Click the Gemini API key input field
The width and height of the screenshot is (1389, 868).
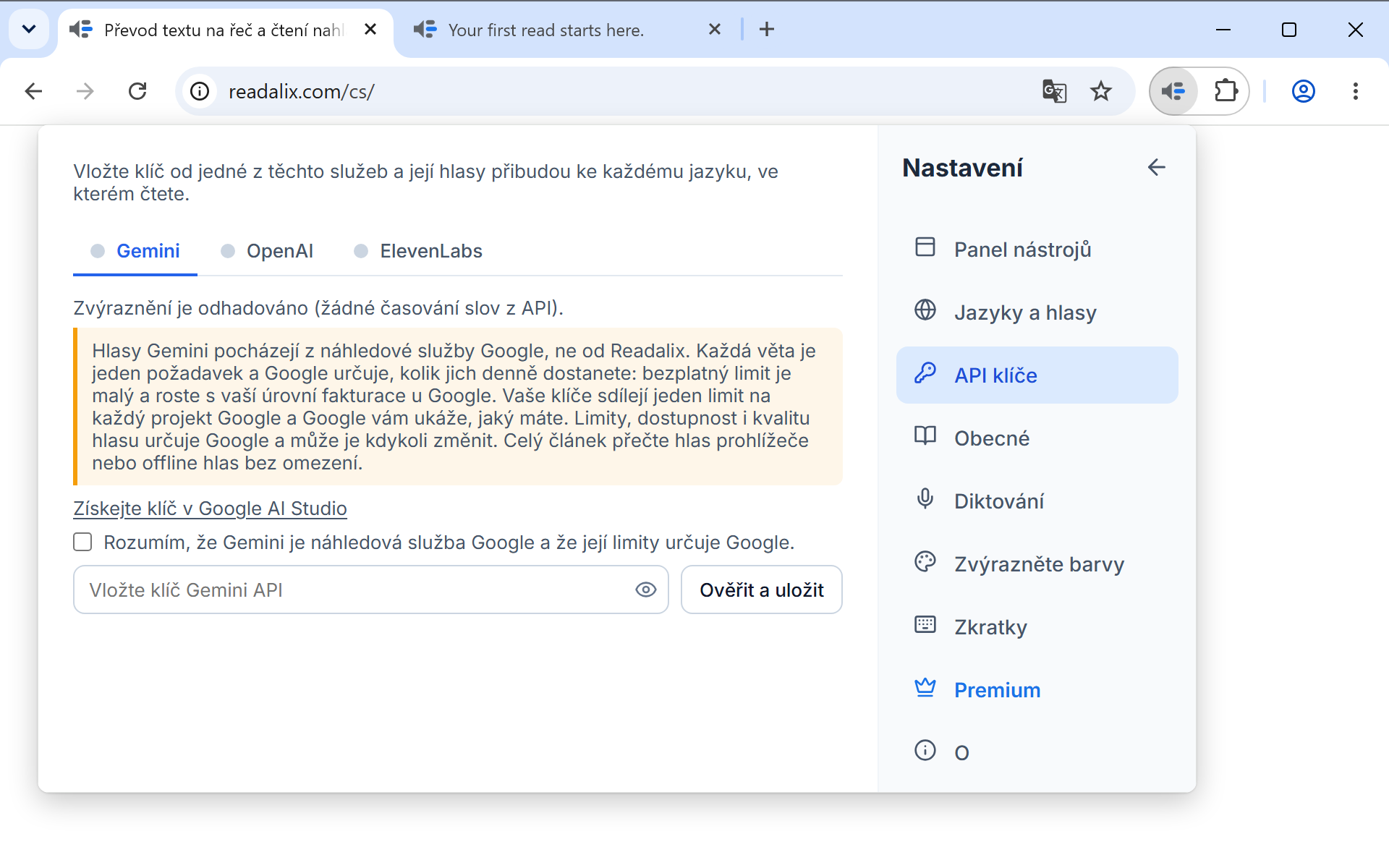(370, 590)
